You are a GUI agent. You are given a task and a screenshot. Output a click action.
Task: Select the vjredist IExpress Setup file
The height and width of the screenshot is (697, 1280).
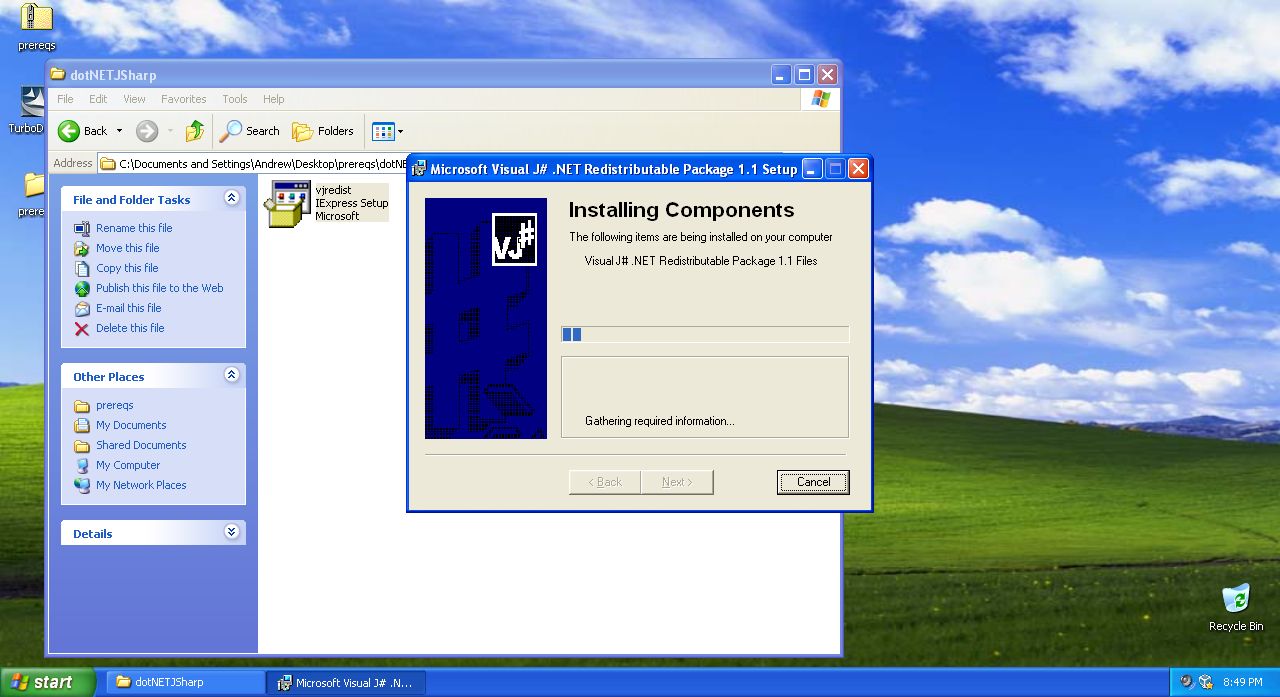click(327, 203)
